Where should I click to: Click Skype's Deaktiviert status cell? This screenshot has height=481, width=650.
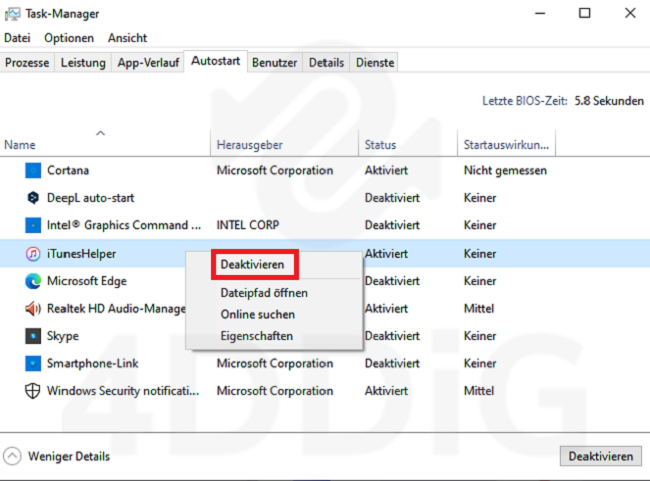(392, 336)
